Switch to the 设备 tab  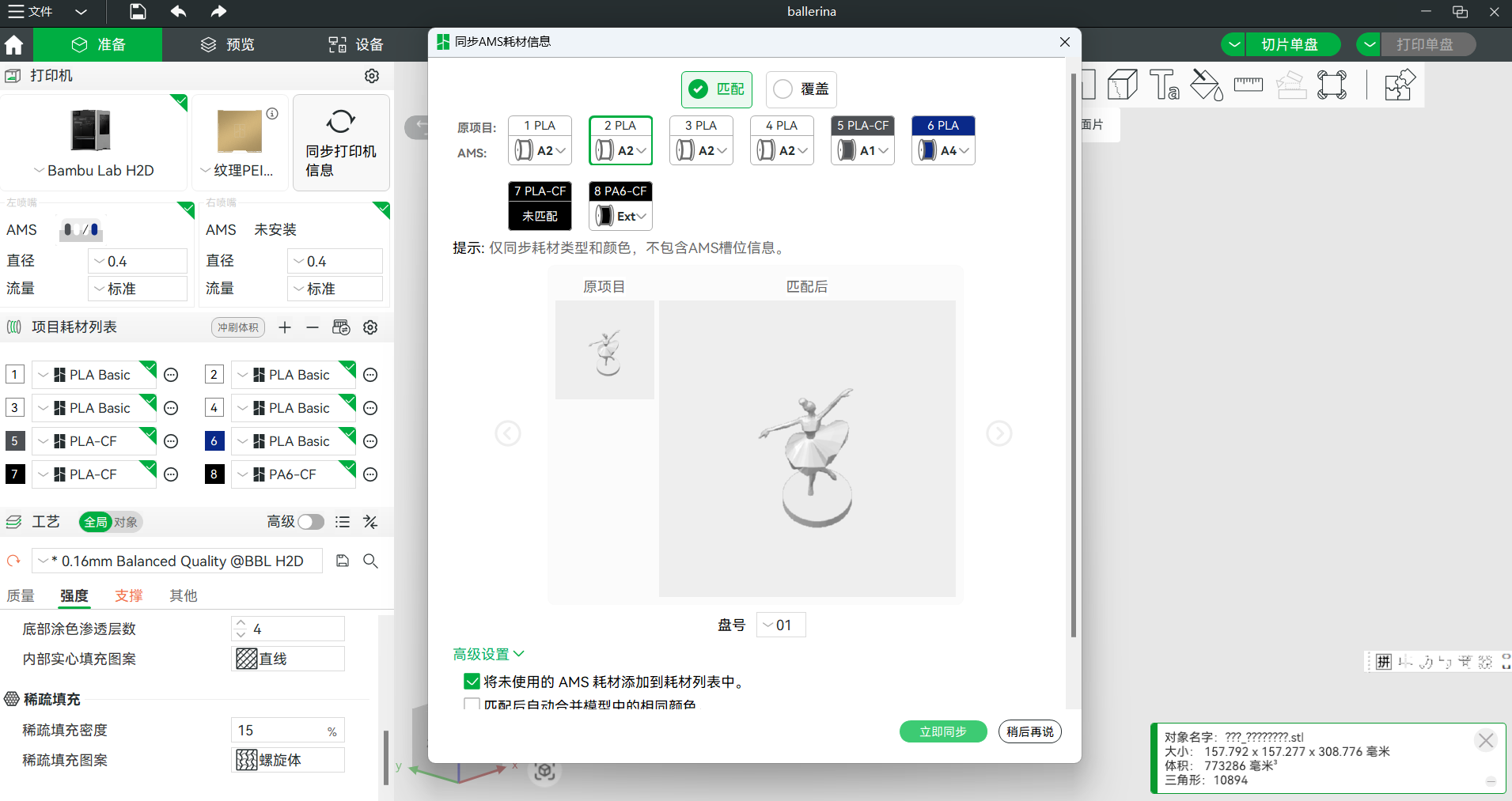click(356, 45)
